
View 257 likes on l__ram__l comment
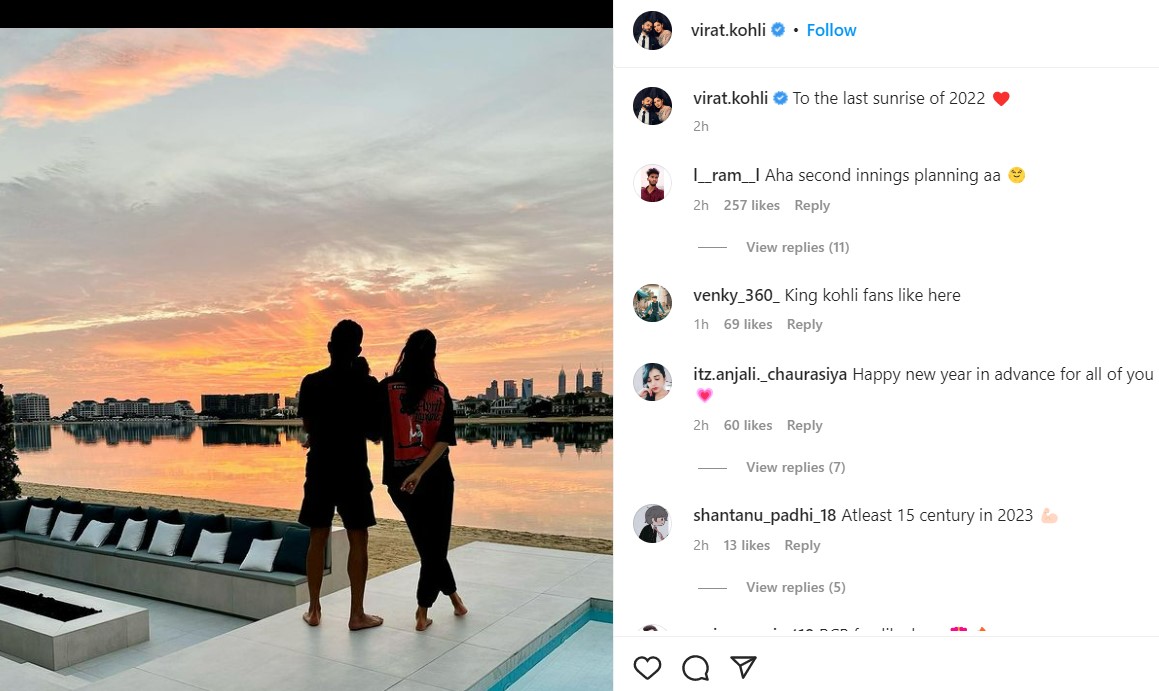751,205
